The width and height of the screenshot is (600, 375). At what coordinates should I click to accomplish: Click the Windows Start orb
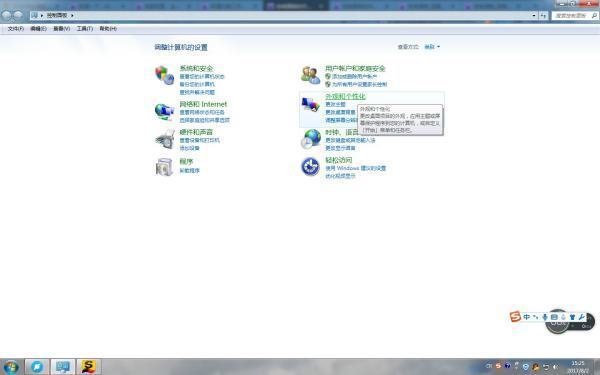11,367
